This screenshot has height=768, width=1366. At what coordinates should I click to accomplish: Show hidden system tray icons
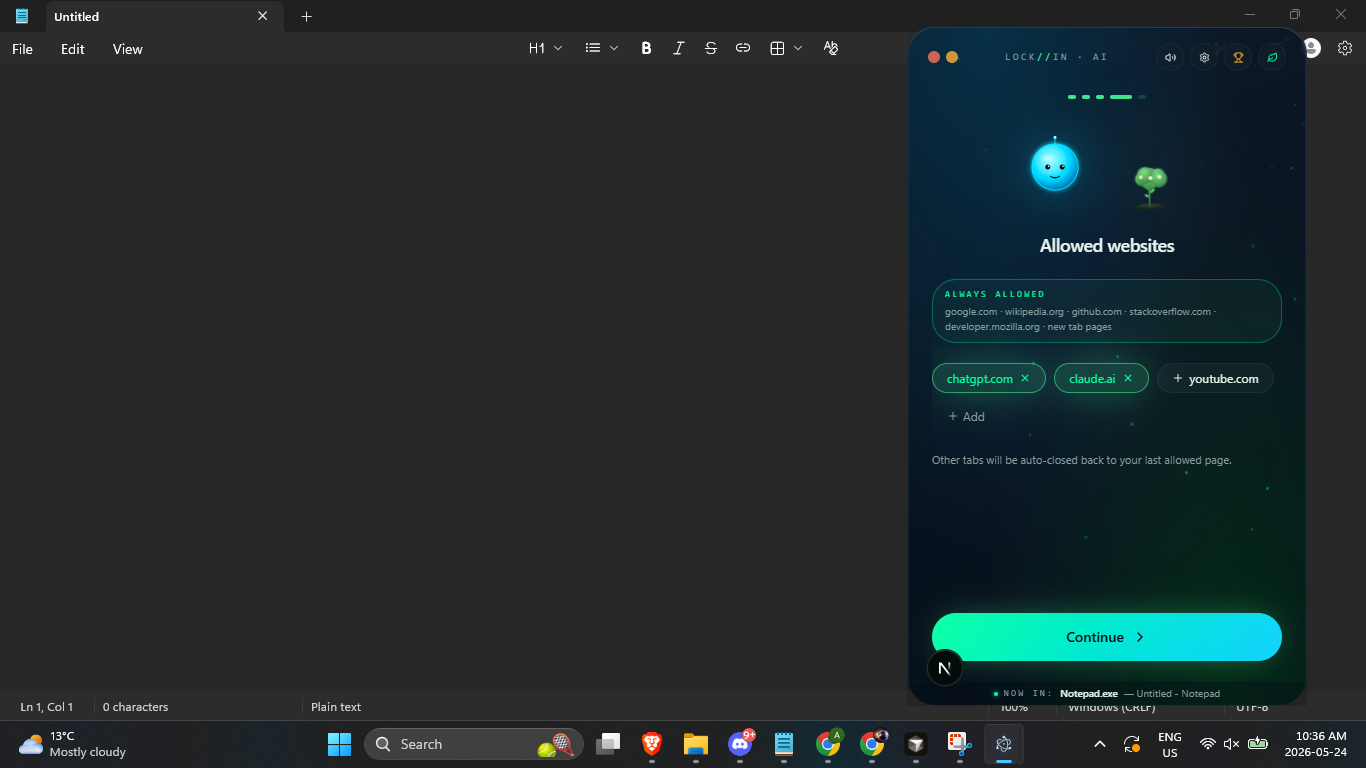[1100, 744]
